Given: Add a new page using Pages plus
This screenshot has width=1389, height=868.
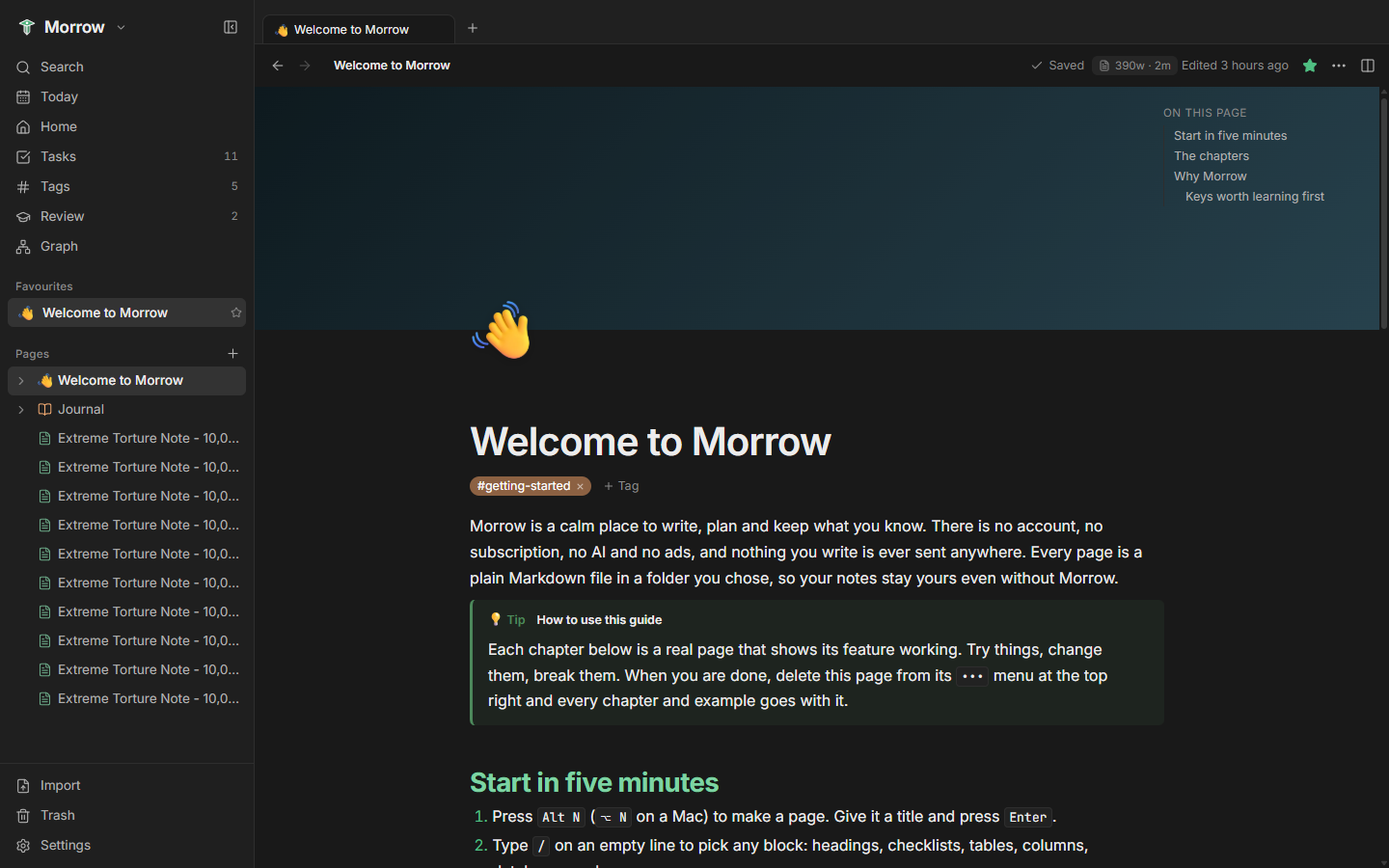Looking at the screenshot, I should click(232, 354).
